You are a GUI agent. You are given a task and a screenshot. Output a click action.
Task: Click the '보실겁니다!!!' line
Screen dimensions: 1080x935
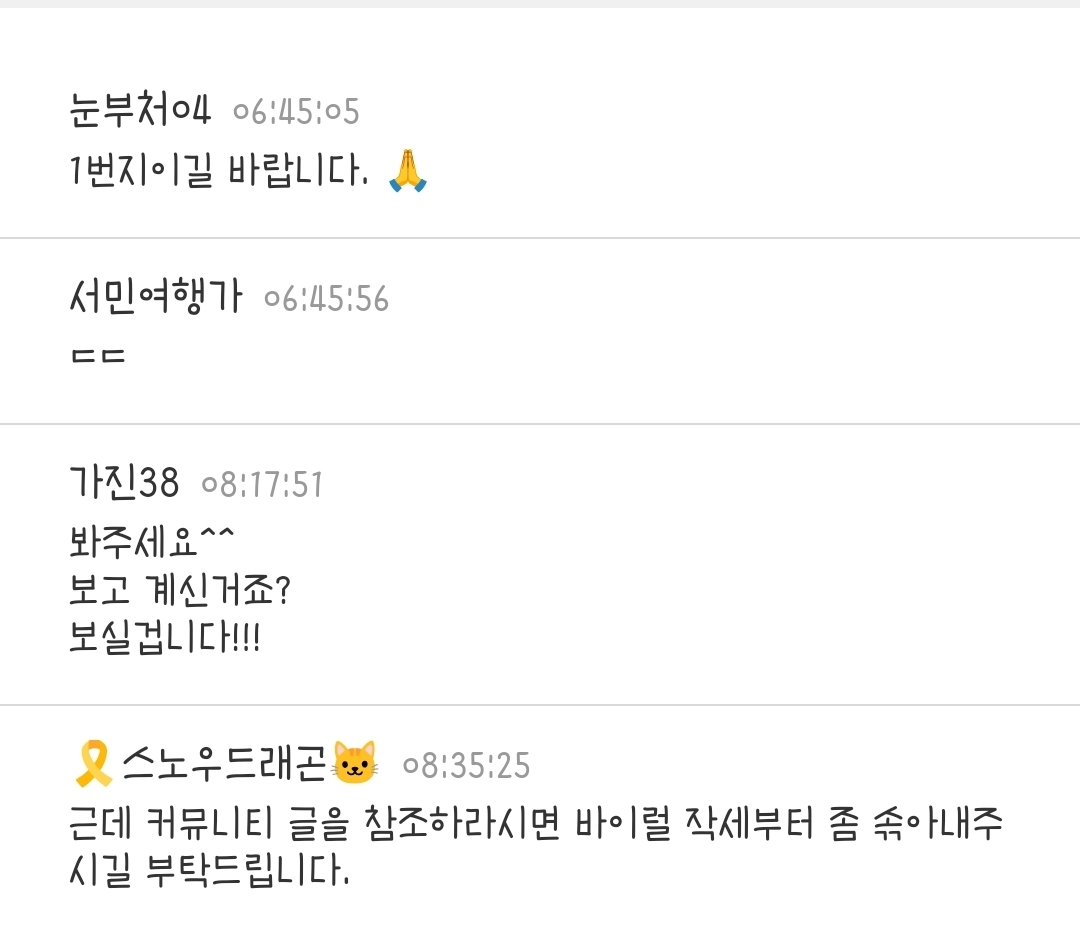point(164,637)
